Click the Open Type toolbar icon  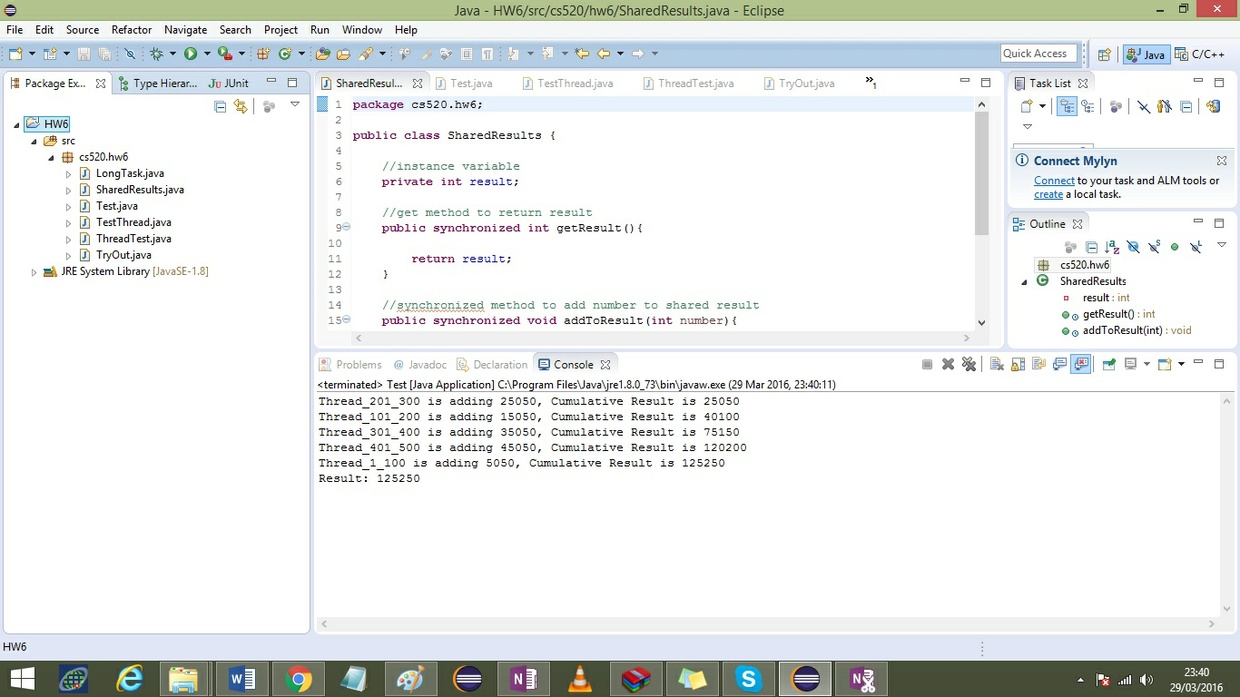tap(322, 53)
